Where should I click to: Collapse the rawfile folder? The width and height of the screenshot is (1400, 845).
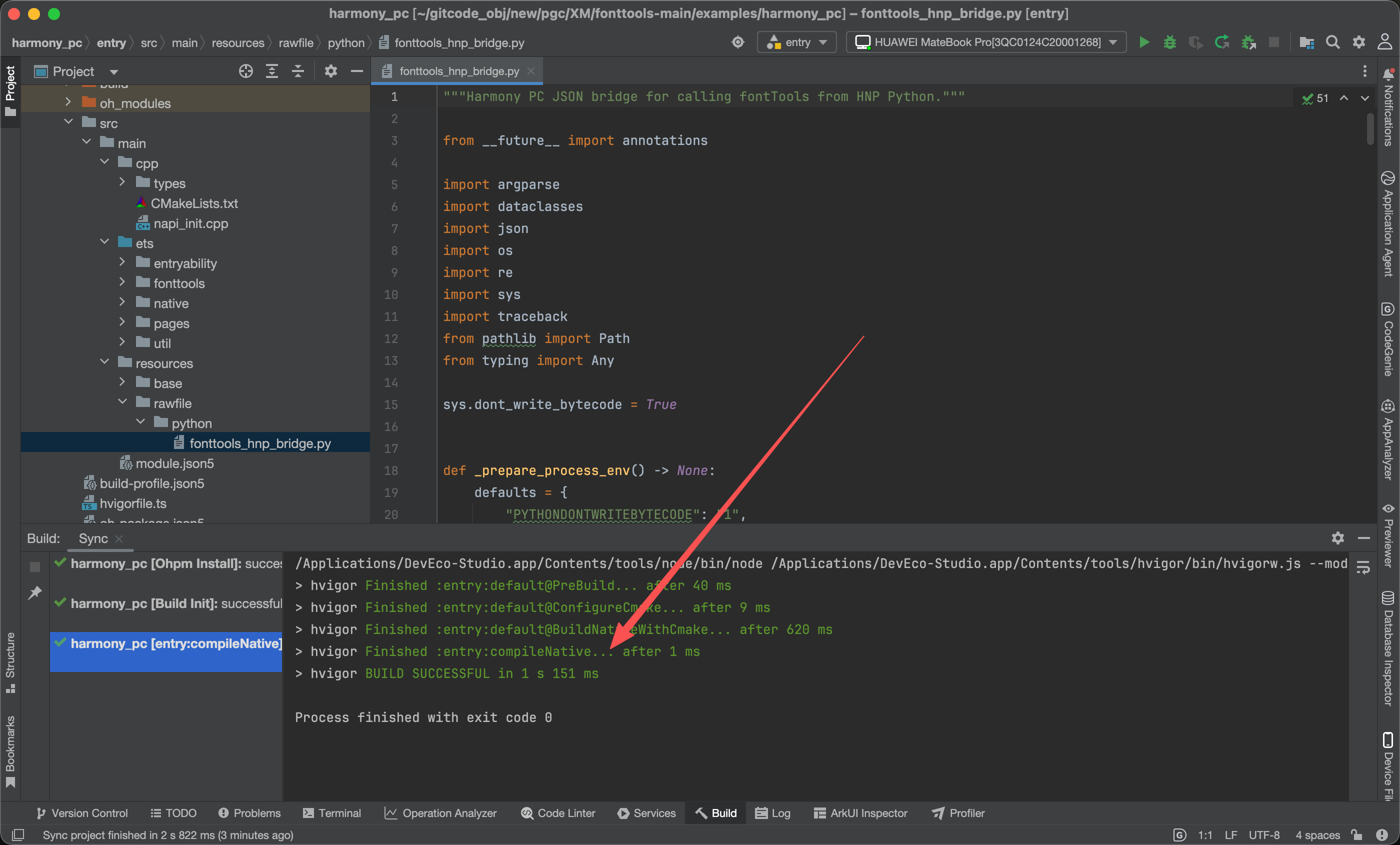click(x=122, y=402)
